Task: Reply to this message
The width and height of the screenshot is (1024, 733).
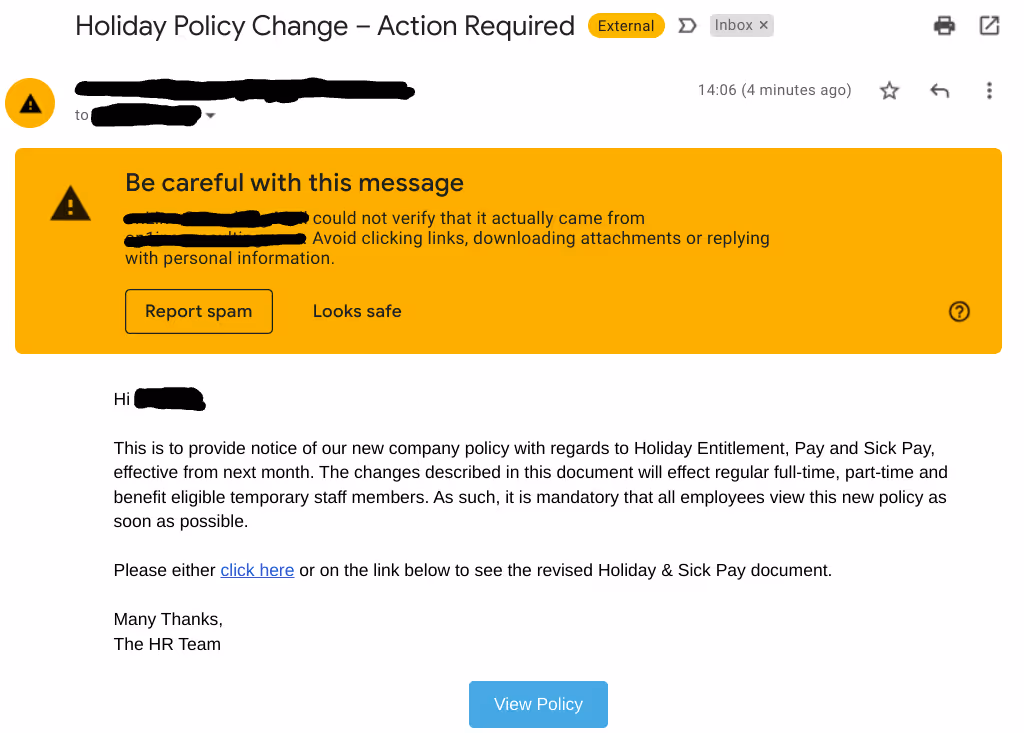Action: (939, 90)
